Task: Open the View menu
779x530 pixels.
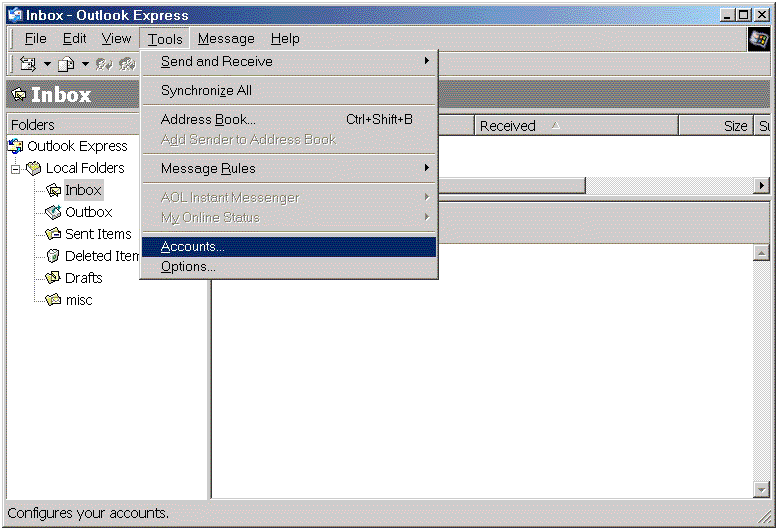Action: click(x=116, y=39)
